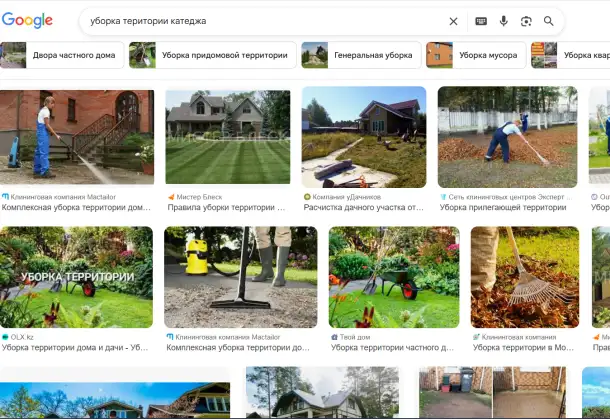Screen dimensions: 610x419
Task: Select the 'Двора частного дома' filter chip
Action: pyautogui.click(x=62, y=55)
